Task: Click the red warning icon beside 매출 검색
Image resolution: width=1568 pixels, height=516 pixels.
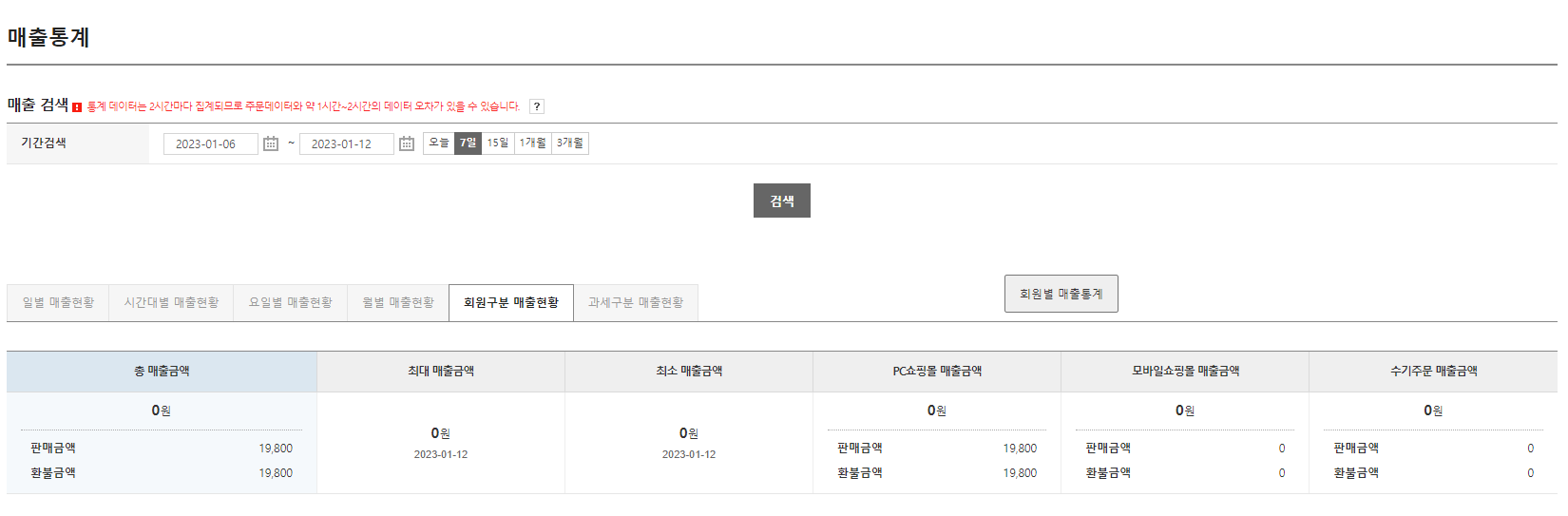Action: click(x=77, y=107)
